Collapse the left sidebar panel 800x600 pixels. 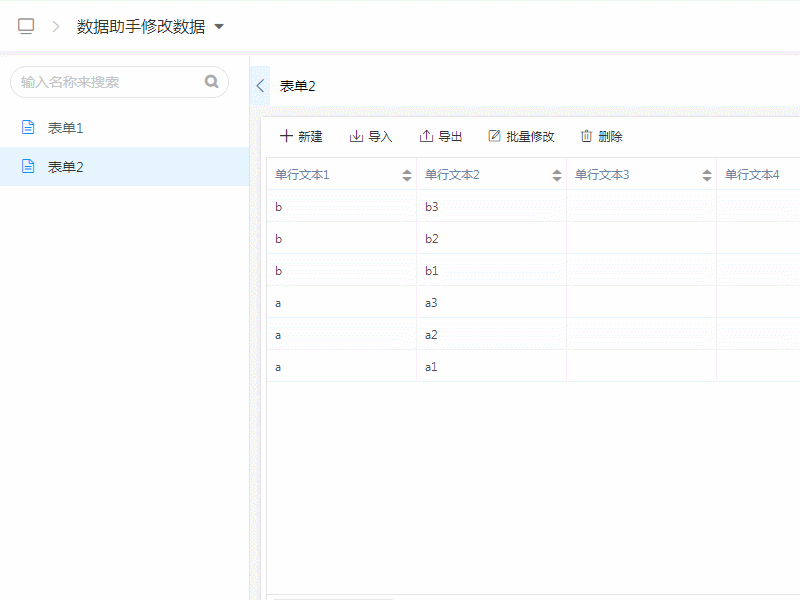[260, 86]
